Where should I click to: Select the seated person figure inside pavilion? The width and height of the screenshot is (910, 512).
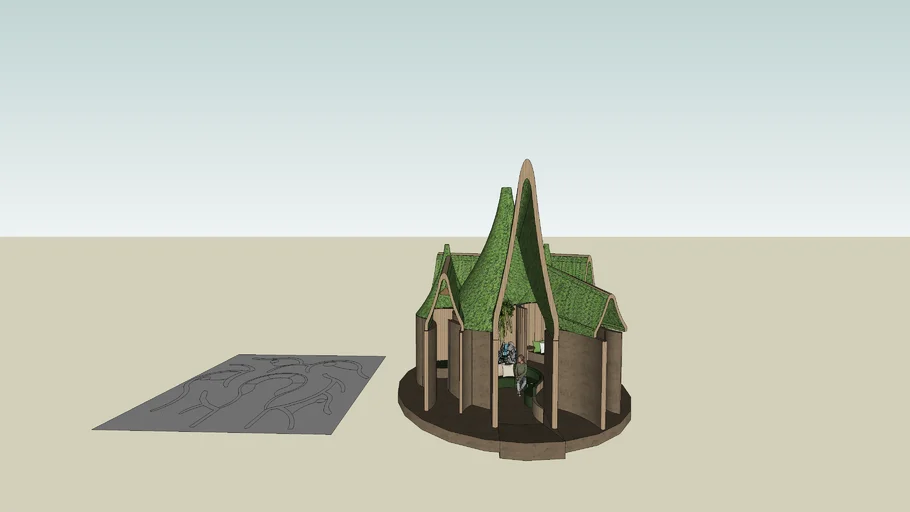click(520, 371)
